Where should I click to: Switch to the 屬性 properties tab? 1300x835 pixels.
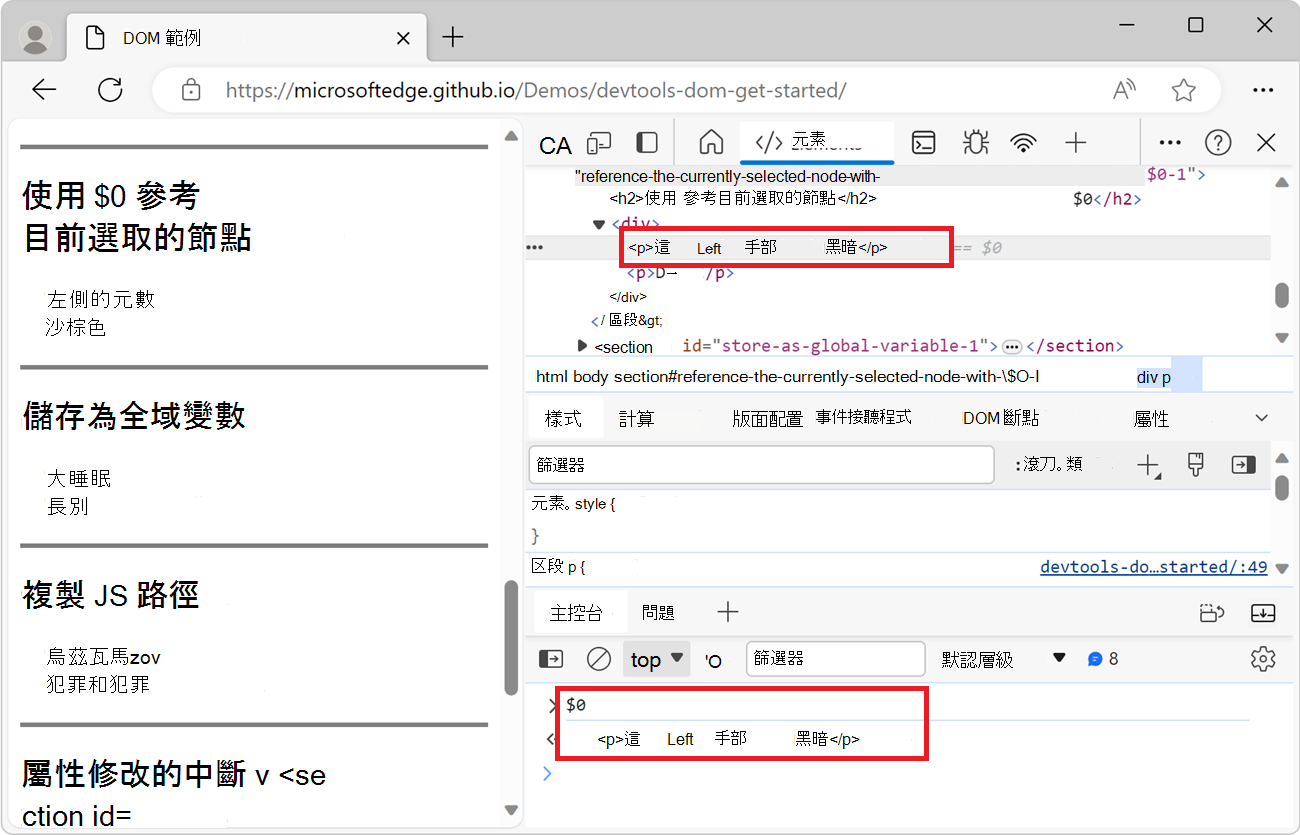click(1152, 419)
